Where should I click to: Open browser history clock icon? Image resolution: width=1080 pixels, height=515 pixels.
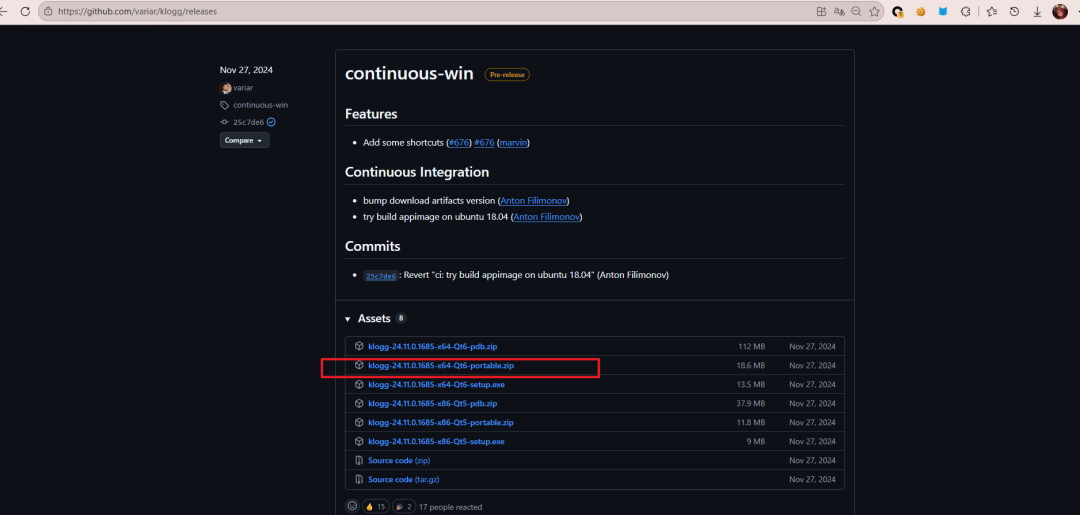coord(1014,11)
